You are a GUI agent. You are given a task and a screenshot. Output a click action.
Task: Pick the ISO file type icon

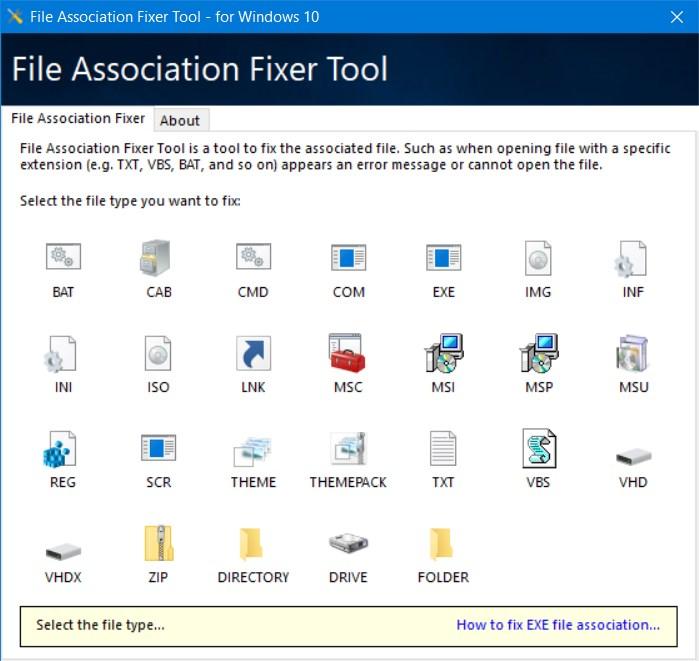click(158, 353)
